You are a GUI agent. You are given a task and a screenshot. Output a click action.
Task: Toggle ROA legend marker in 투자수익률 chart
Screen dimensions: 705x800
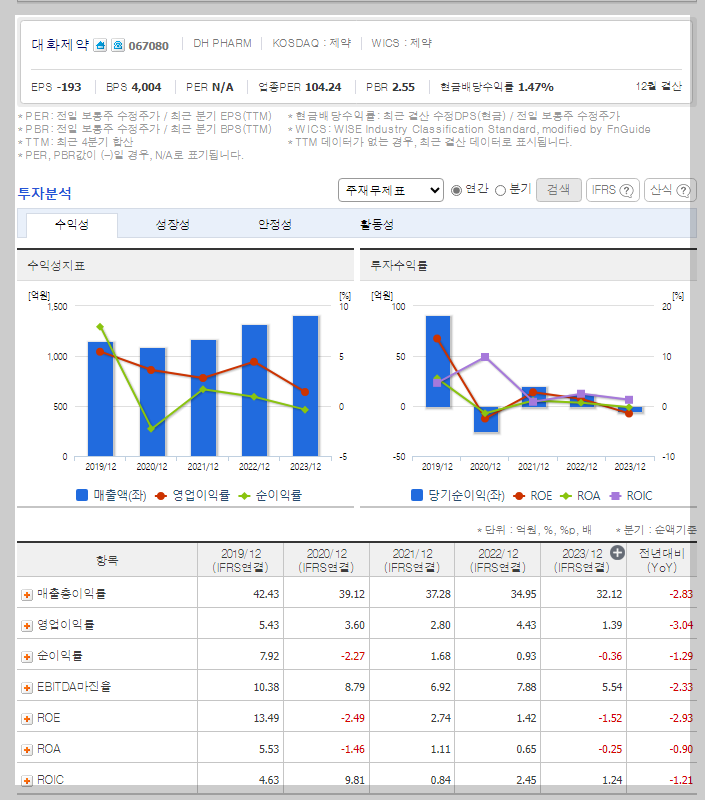click(x=566, y=496)
